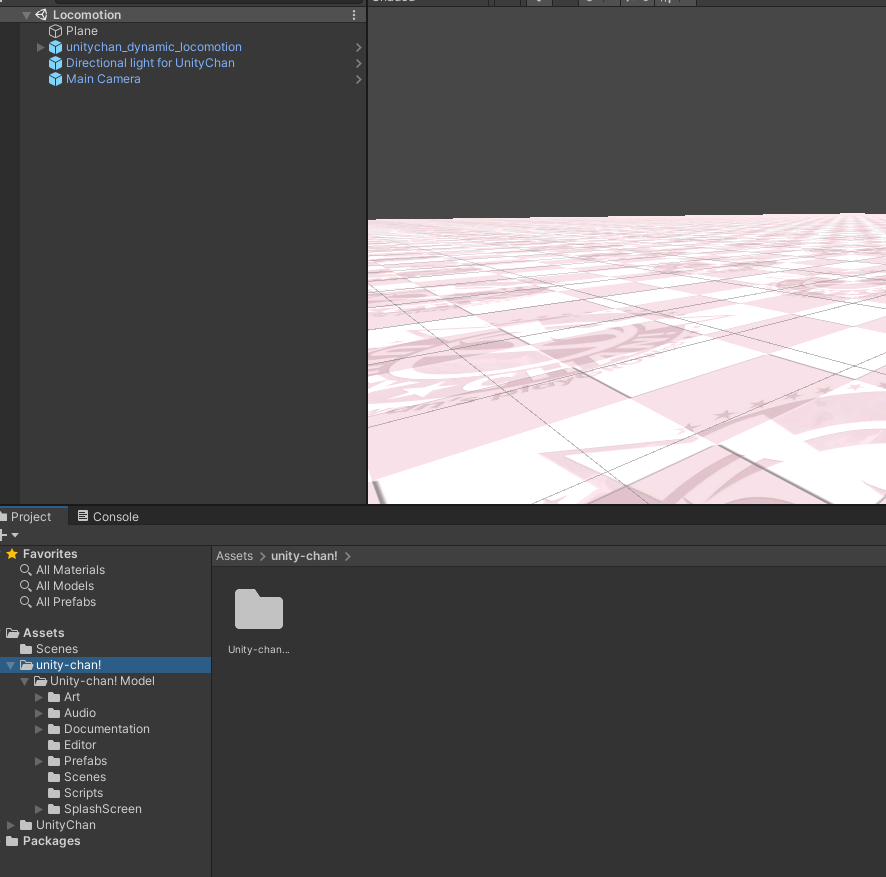
Task: Click the Console tab's log icon
Action: click(82, 516)
